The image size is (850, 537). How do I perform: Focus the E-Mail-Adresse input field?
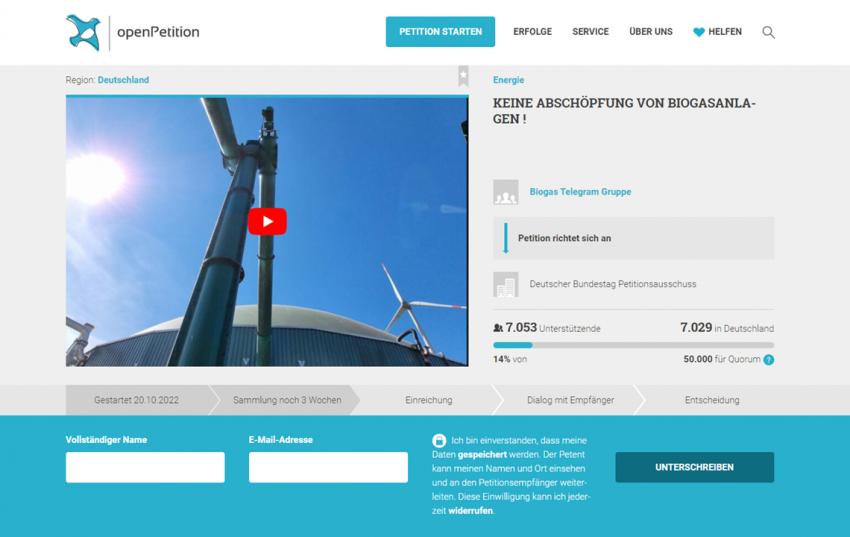[x=329, y=467]
